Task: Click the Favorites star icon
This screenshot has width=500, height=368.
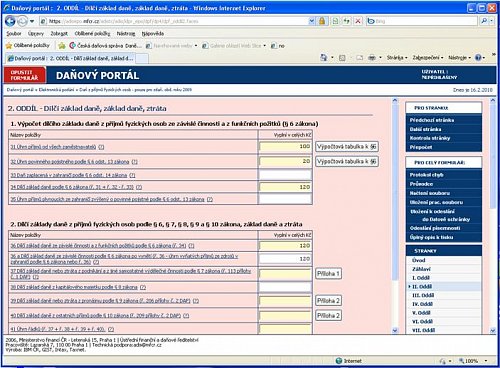Action: (9, 45)
